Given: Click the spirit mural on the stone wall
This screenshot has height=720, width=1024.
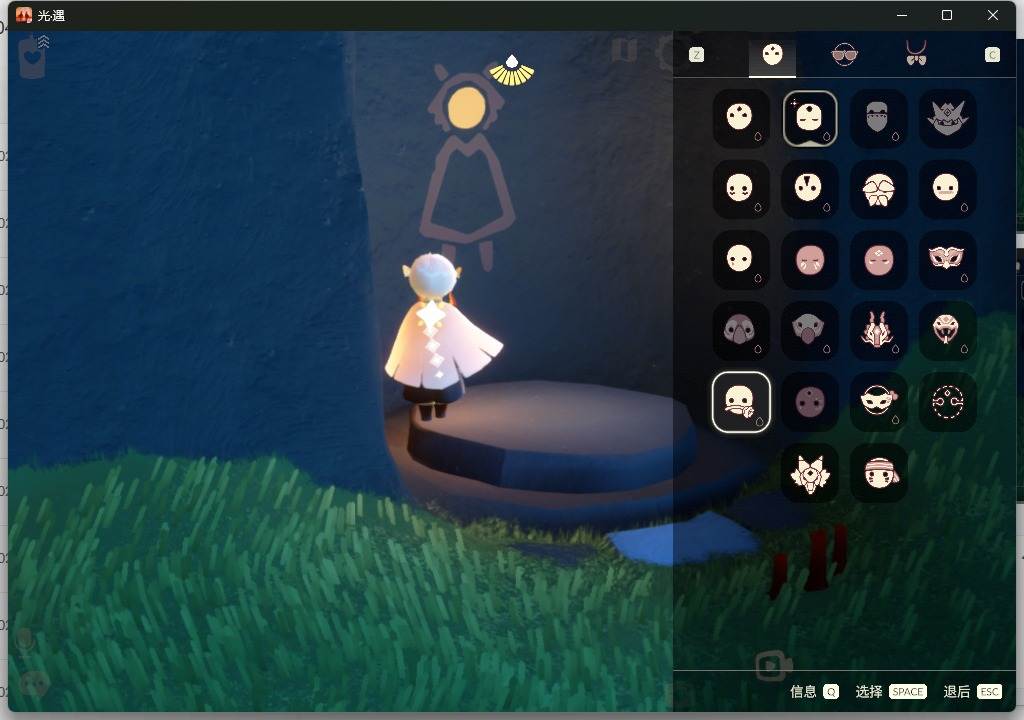Looking at the screenshot, I should point(468,168).
